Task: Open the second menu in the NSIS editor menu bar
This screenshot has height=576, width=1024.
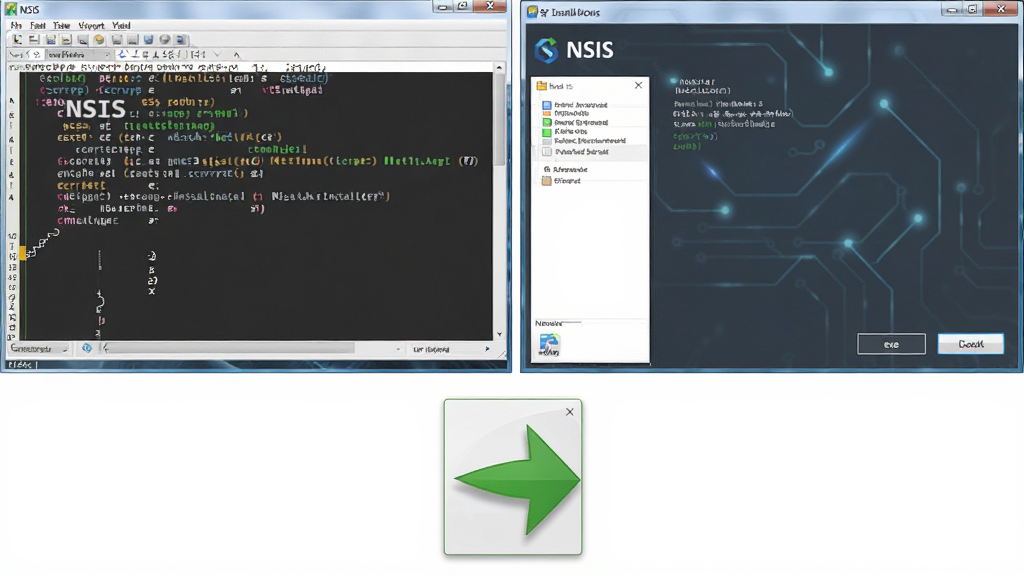Action: click(38, 25)
